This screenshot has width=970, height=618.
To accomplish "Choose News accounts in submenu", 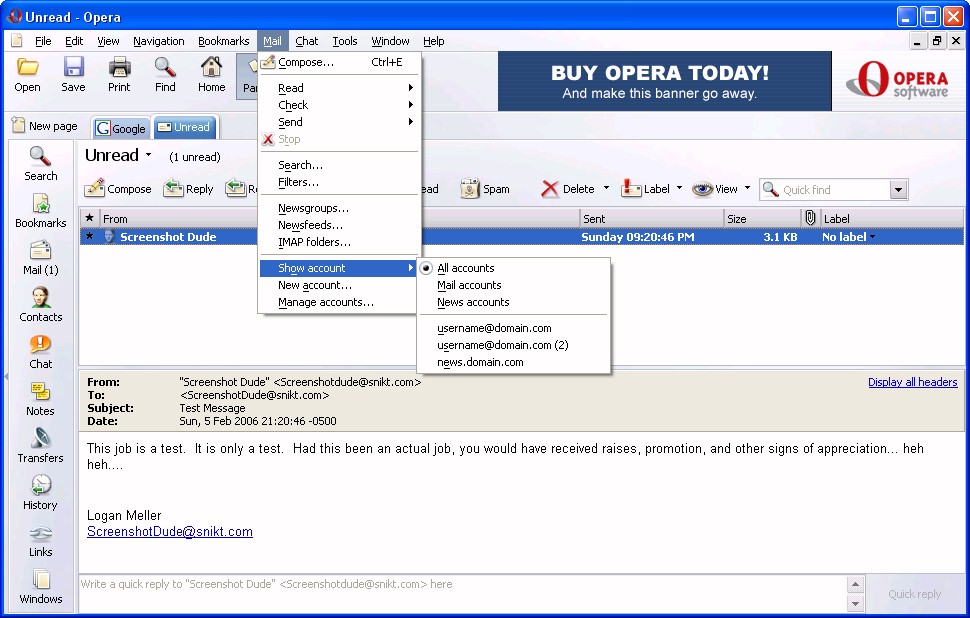I will point(473,302).
